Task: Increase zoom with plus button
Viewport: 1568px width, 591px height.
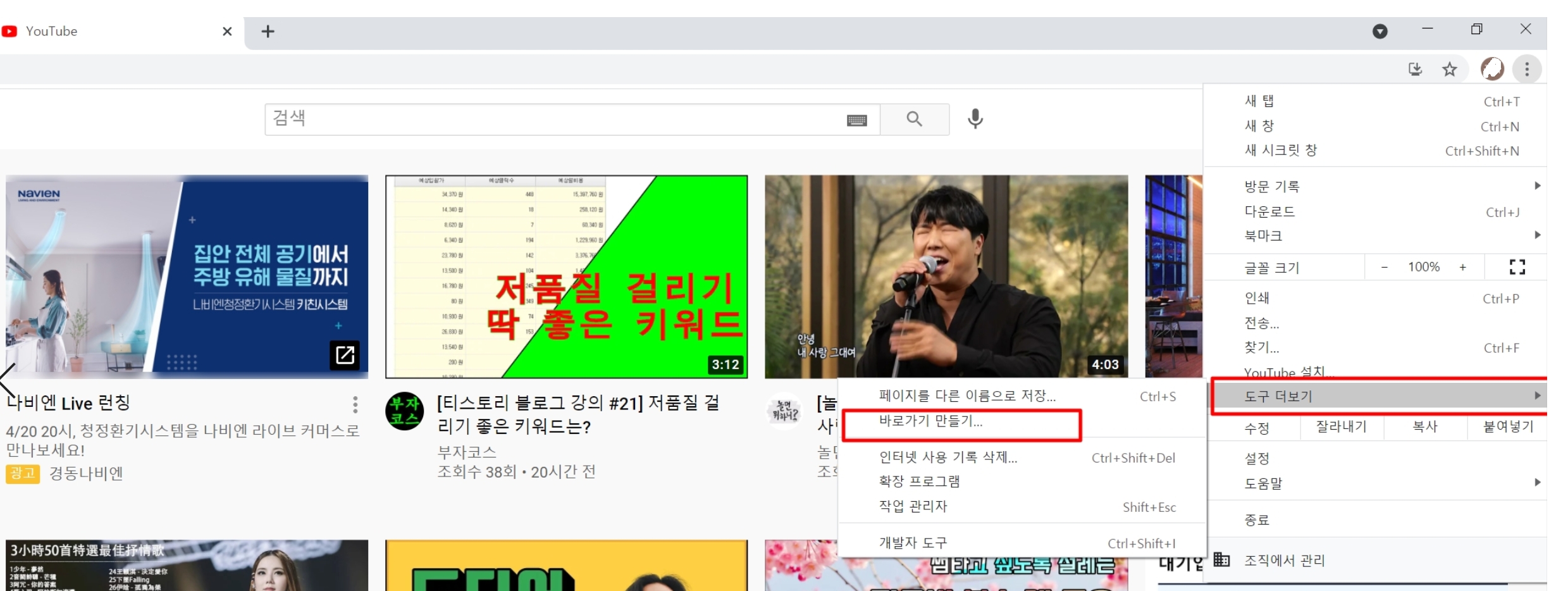Action: coord(1462,268)
